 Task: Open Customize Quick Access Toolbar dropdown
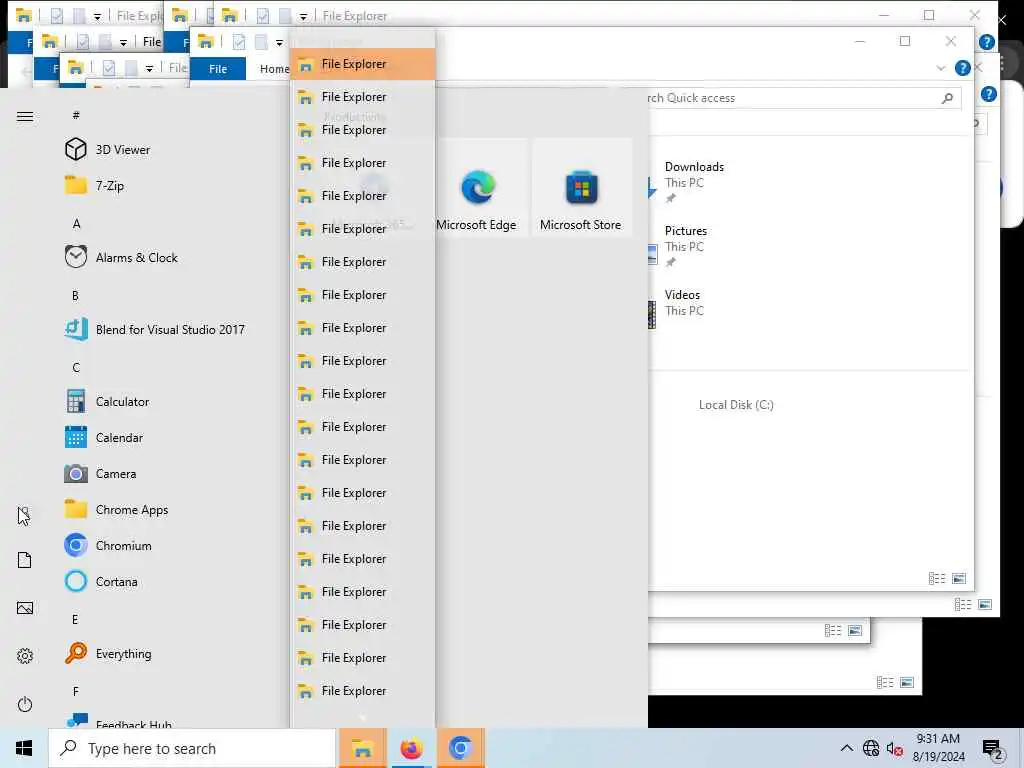point(280,43)
